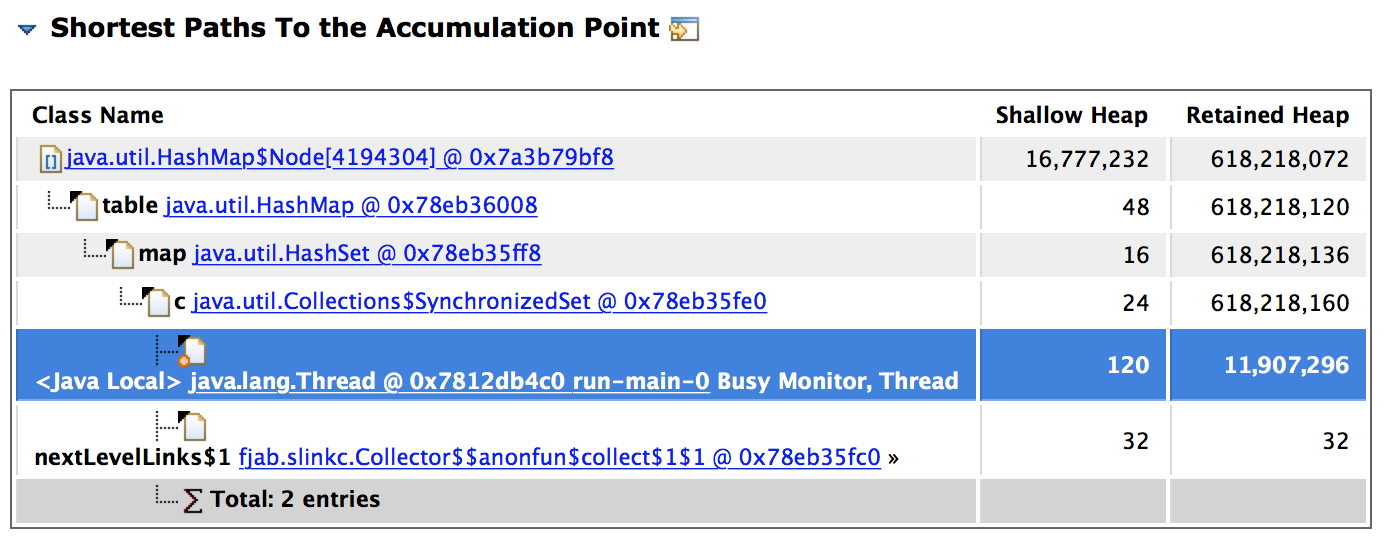
Task: Collapse the Shortest Paths section triangle
Action: click(27, 31)
